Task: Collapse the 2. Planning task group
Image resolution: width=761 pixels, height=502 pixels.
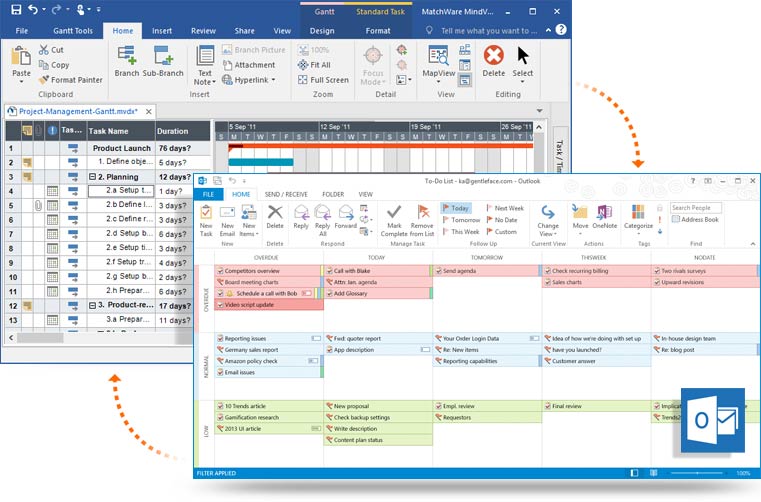Action: 92,177
